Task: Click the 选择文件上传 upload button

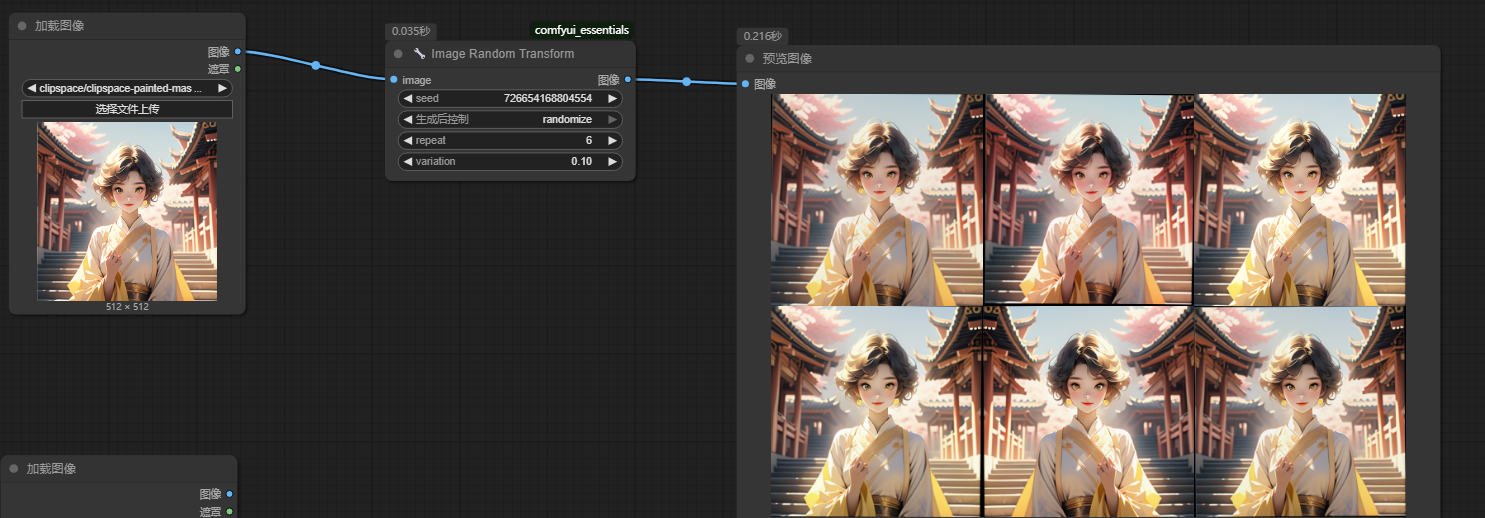Action: pos(127,109)
